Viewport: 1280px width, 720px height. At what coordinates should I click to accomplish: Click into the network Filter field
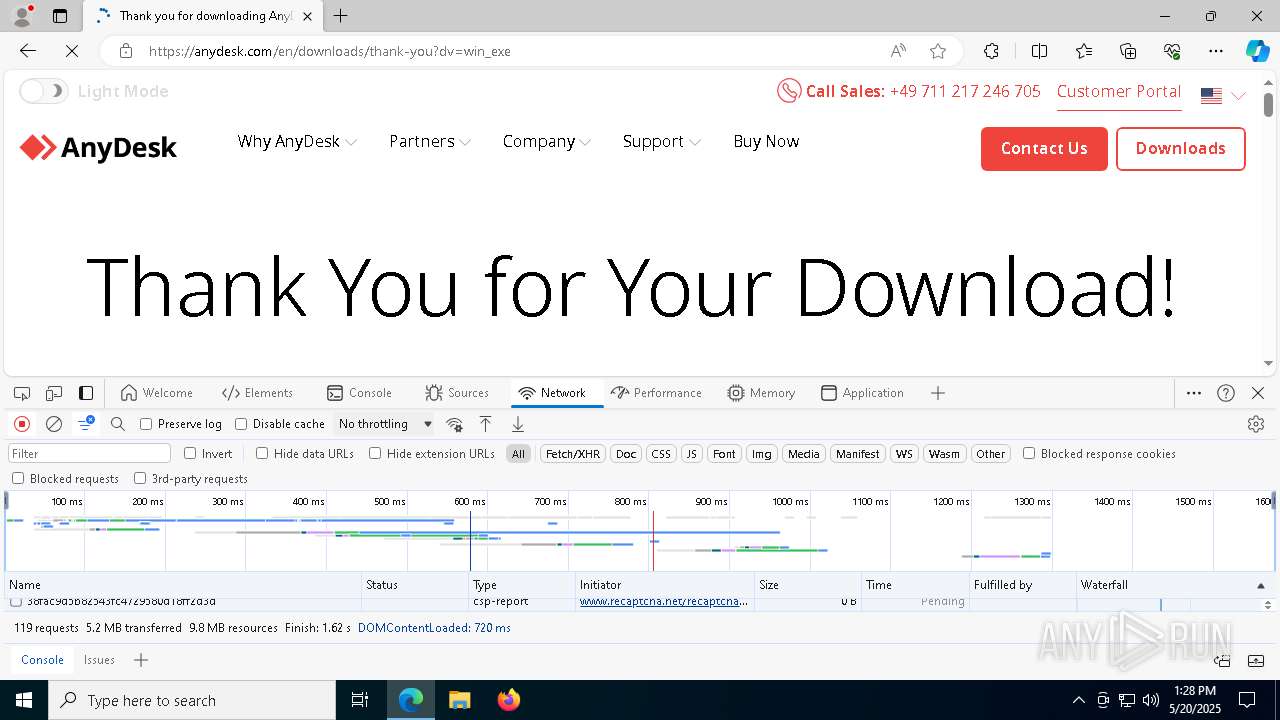coord(90,453)
